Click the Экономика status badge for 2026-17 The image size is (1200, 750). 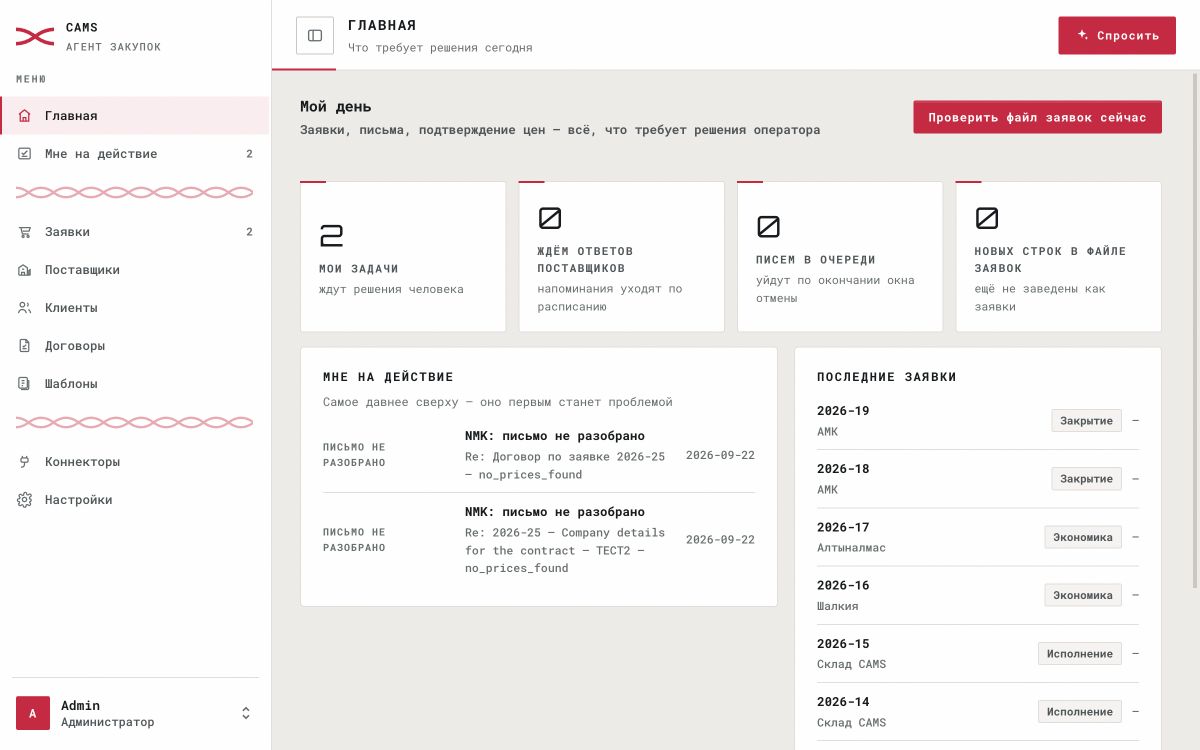coord(1083,537)
